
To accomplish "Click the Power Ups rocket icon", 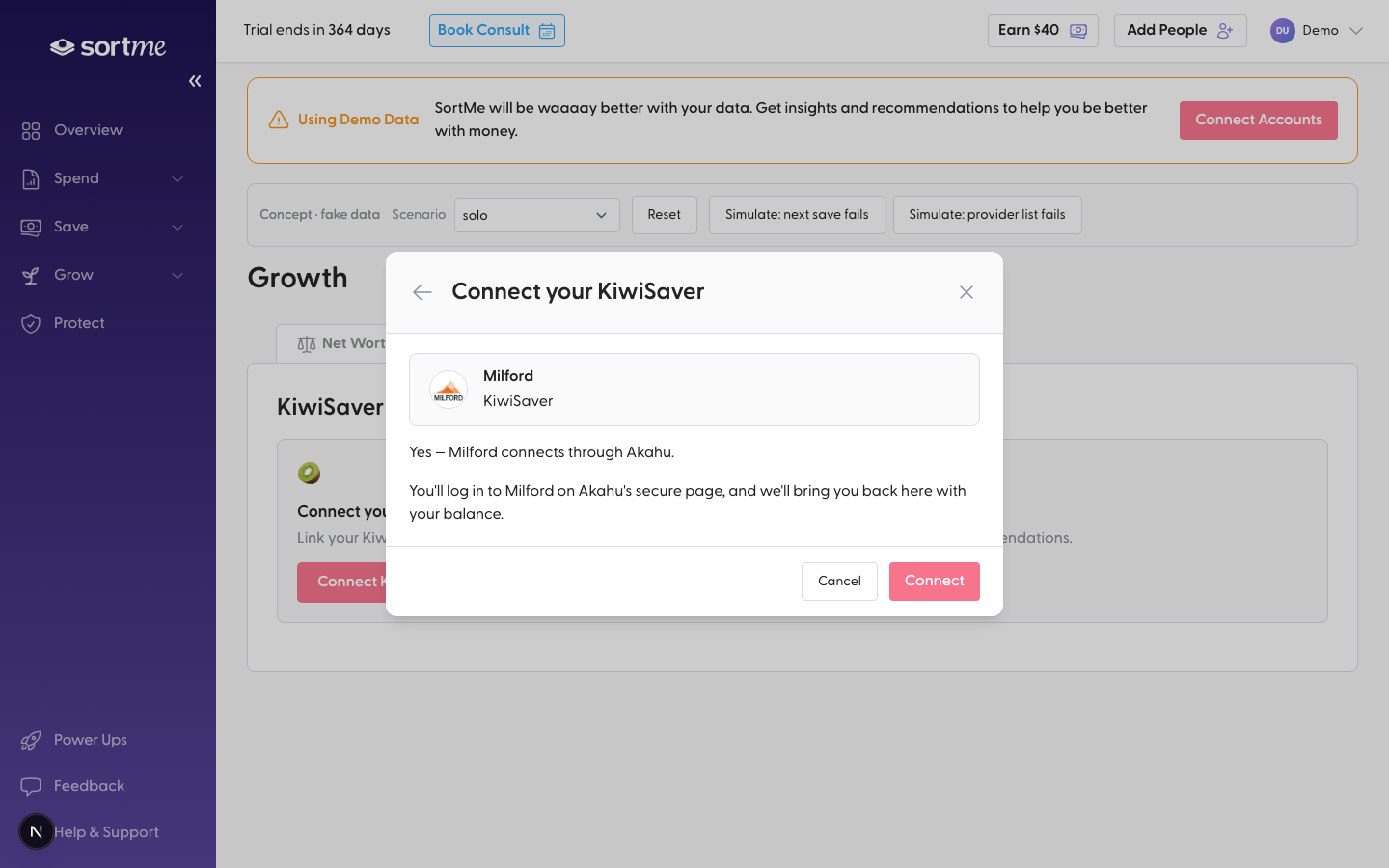I will (31, 740).
